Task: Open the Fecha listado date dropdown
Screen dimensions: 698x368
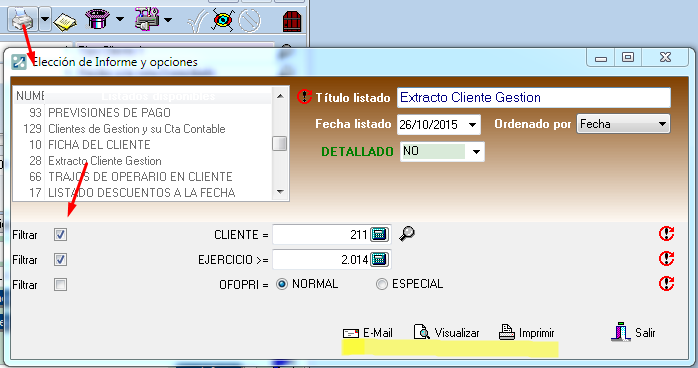Action: pos(472,125)
